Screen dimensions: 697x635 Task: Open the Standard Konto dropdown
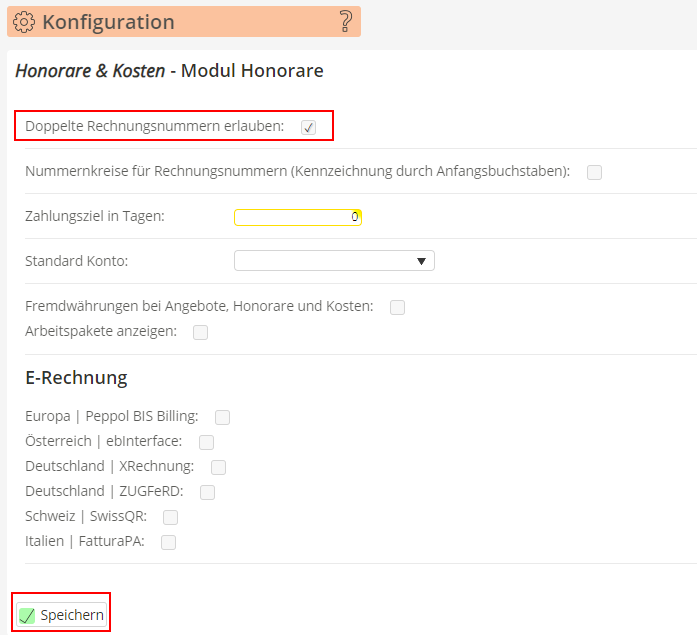click(333, 261)
